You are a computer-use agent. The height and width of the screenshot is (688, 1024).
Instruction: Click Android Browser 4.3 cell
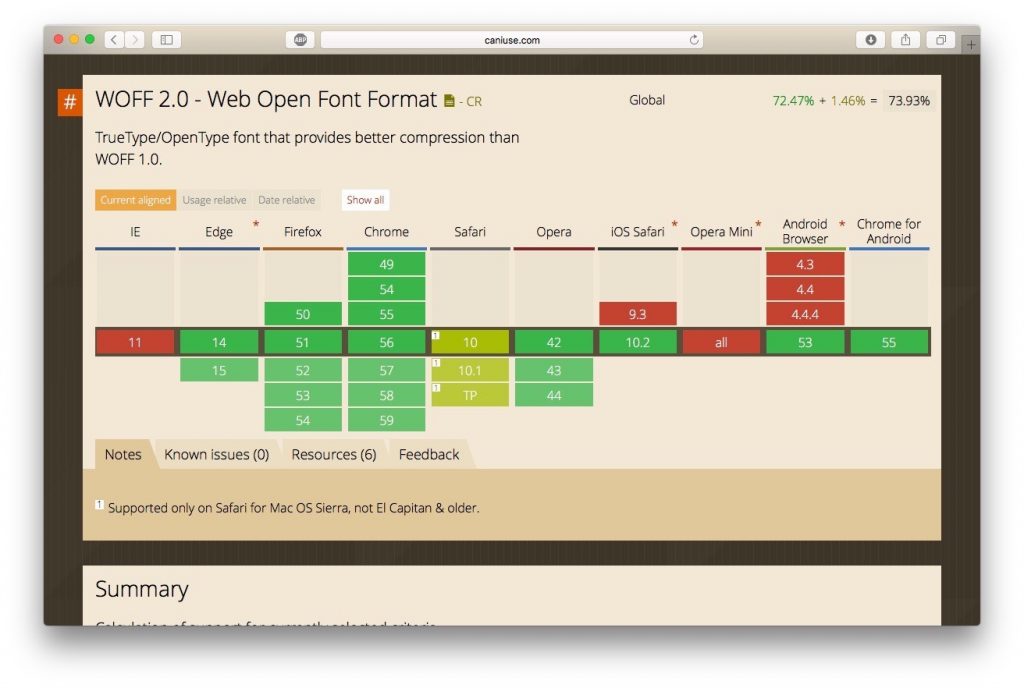pos(805,264)
